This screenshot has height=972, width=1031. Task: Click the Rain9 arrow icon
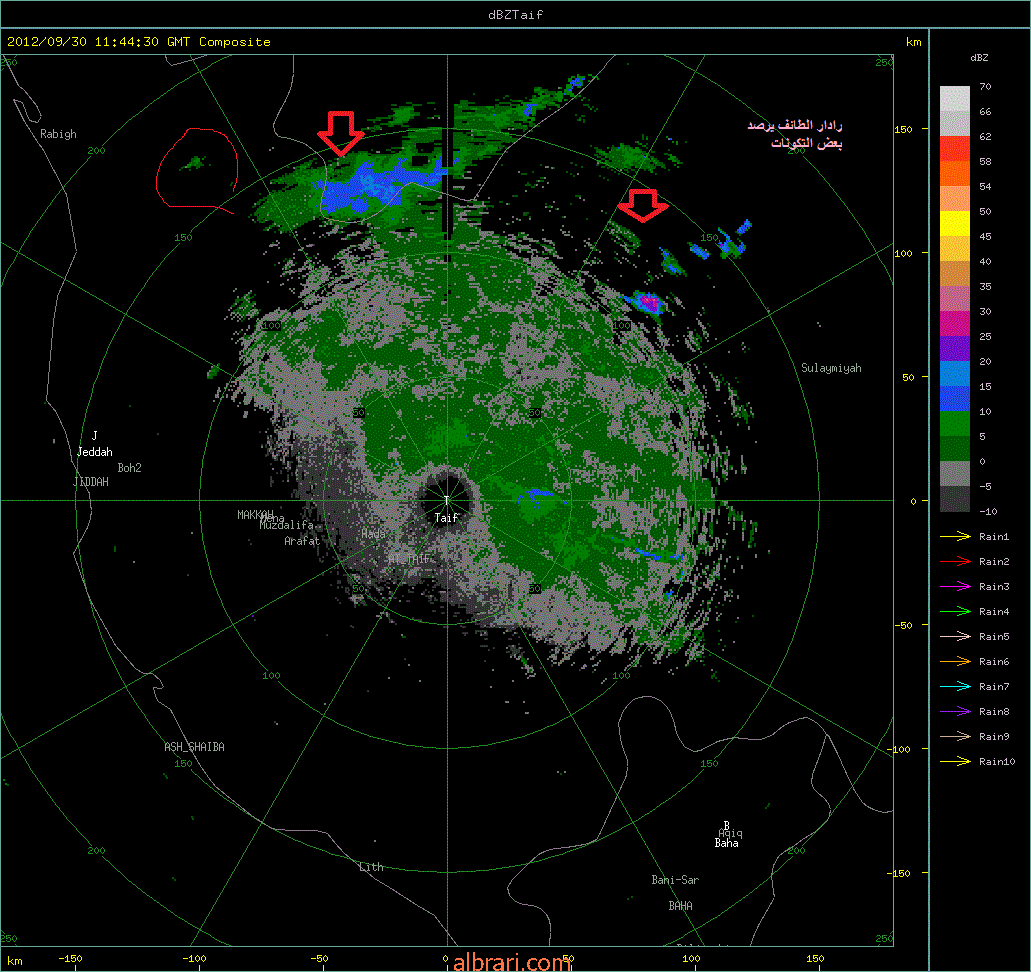955,737
